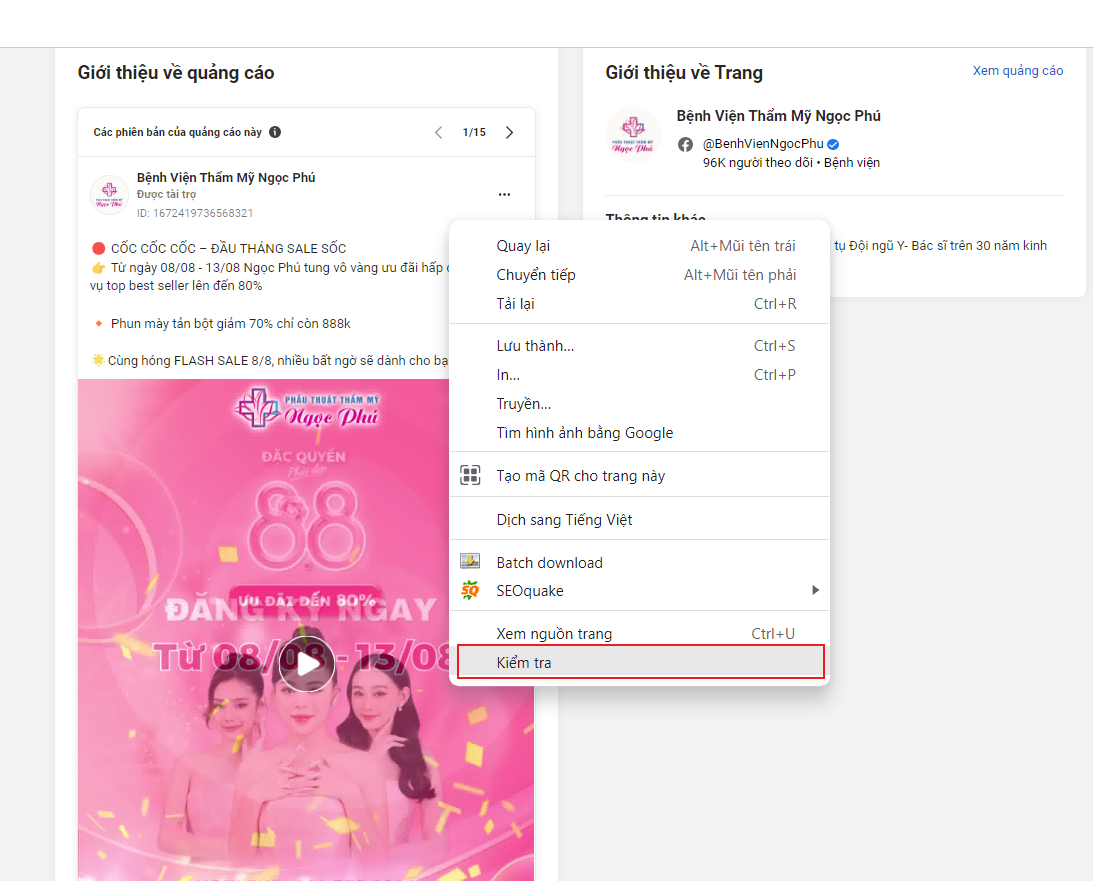Expand the SEOquake submenu arrow

(816, 590)
